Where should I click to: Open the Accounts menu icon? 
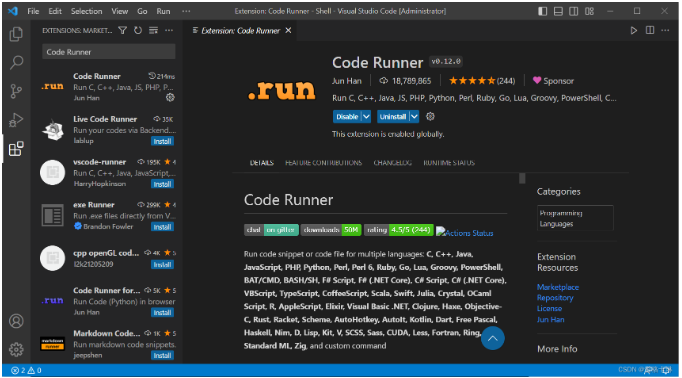point(16,321)
